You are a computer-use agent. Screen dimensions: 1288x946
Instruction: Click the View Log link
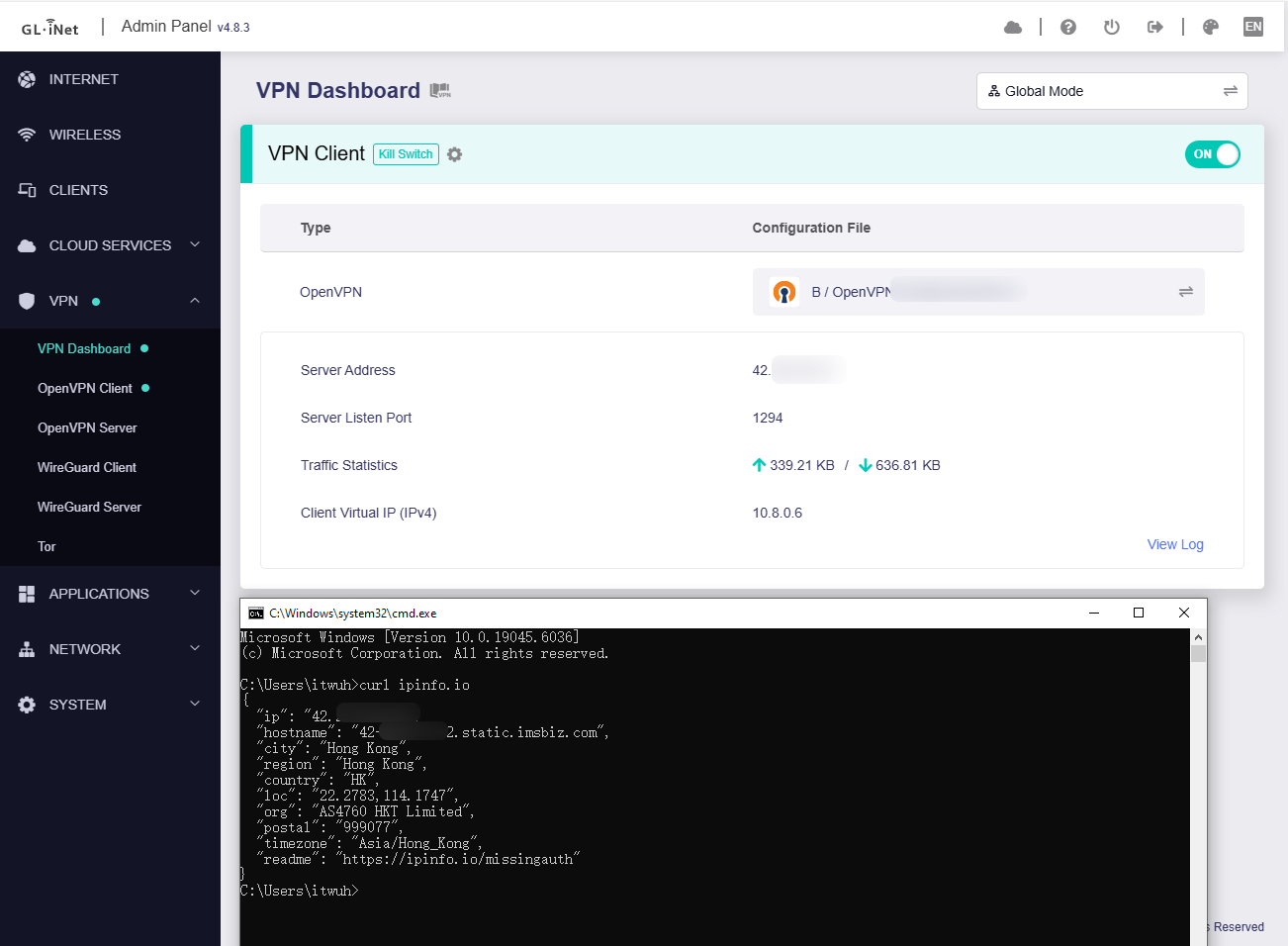1174,544
